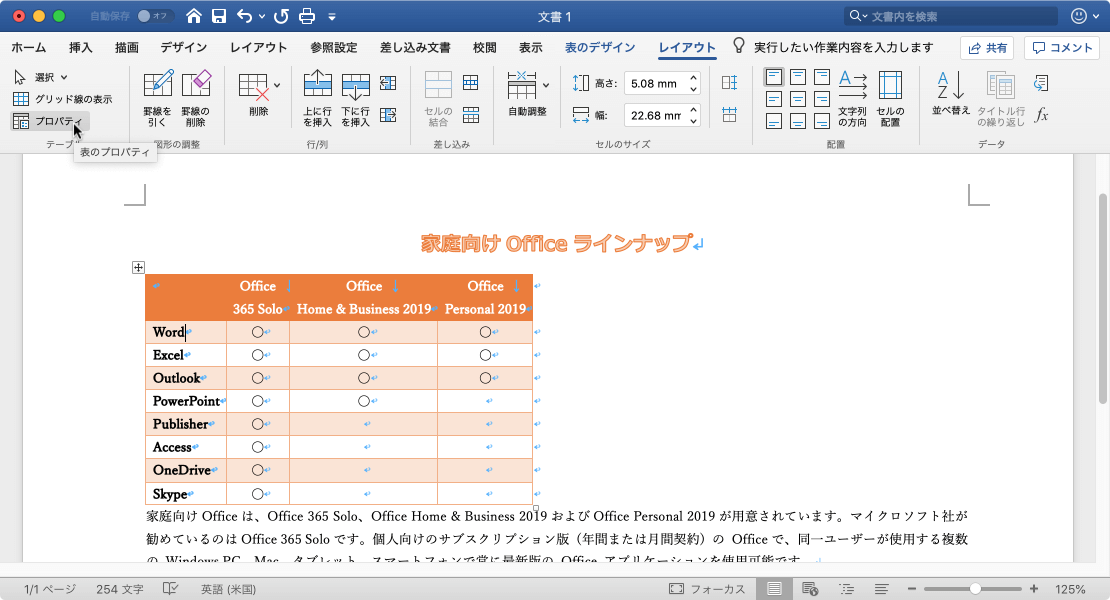
Task: Click the Share (共有) button
Action: tap(987, 47)
